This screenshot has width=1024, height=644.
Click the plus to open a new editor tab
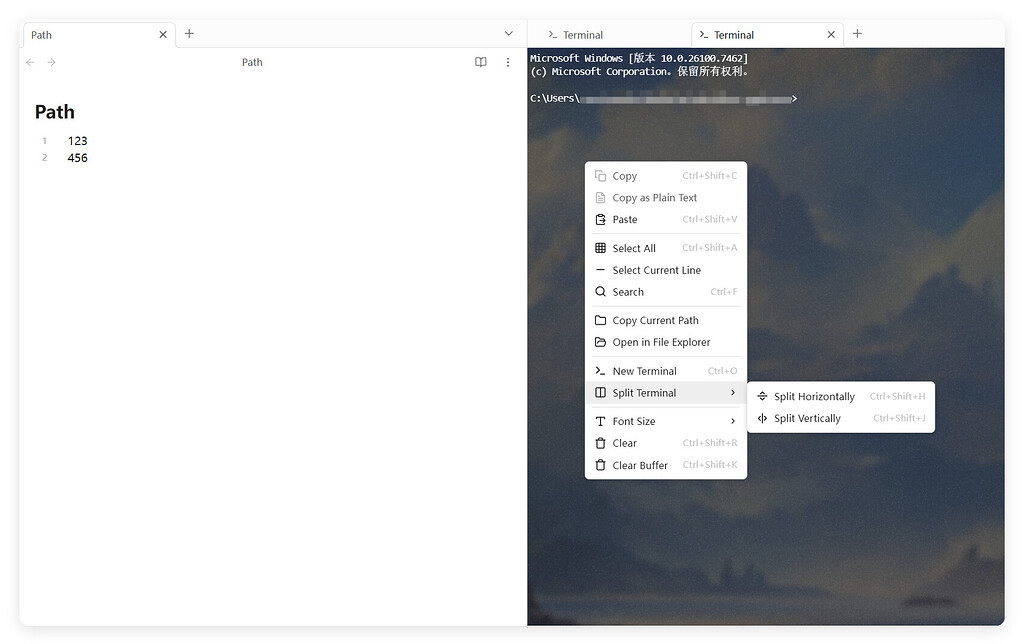(x=189, y=34)
